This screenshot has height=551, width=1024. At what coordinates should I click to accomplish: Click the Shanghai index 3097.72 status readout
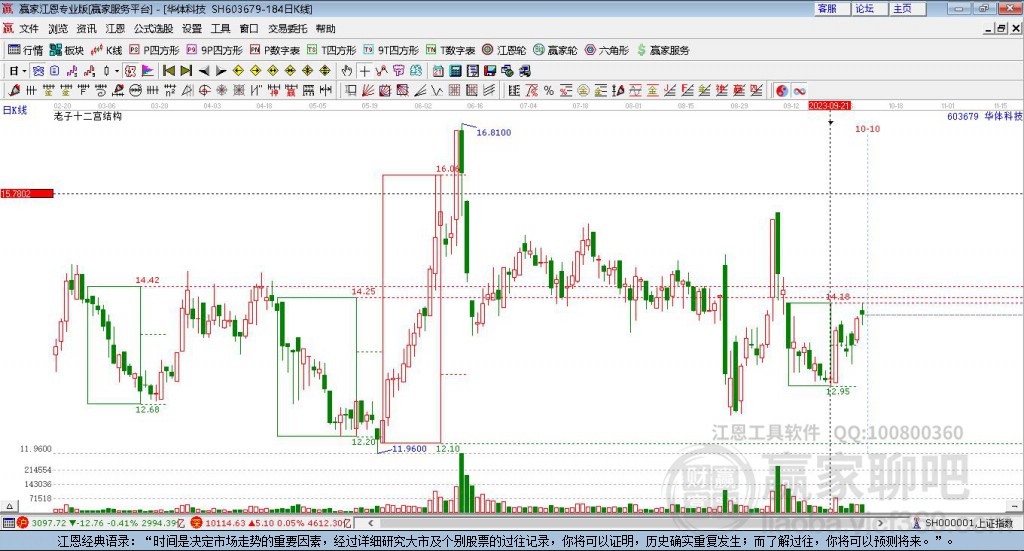(x=101, y=523)
